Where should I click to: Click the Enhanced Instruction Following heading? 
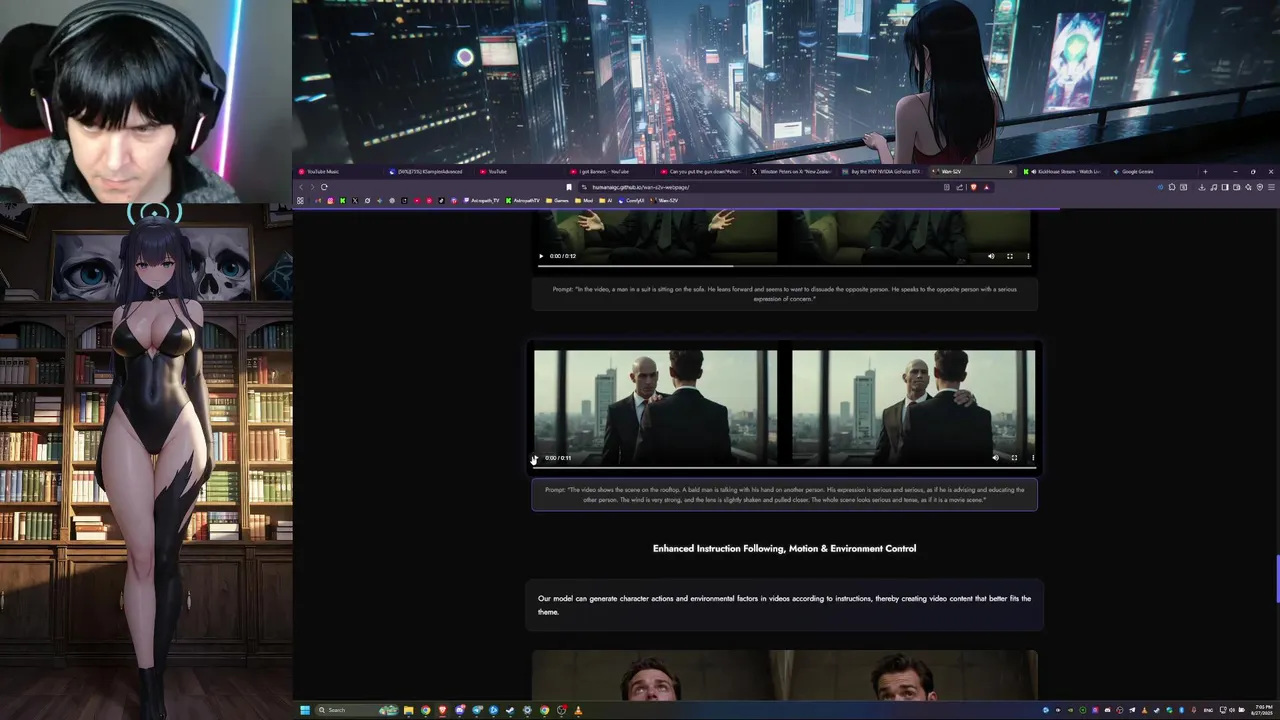pyautogui.click(x=784, y=548)
